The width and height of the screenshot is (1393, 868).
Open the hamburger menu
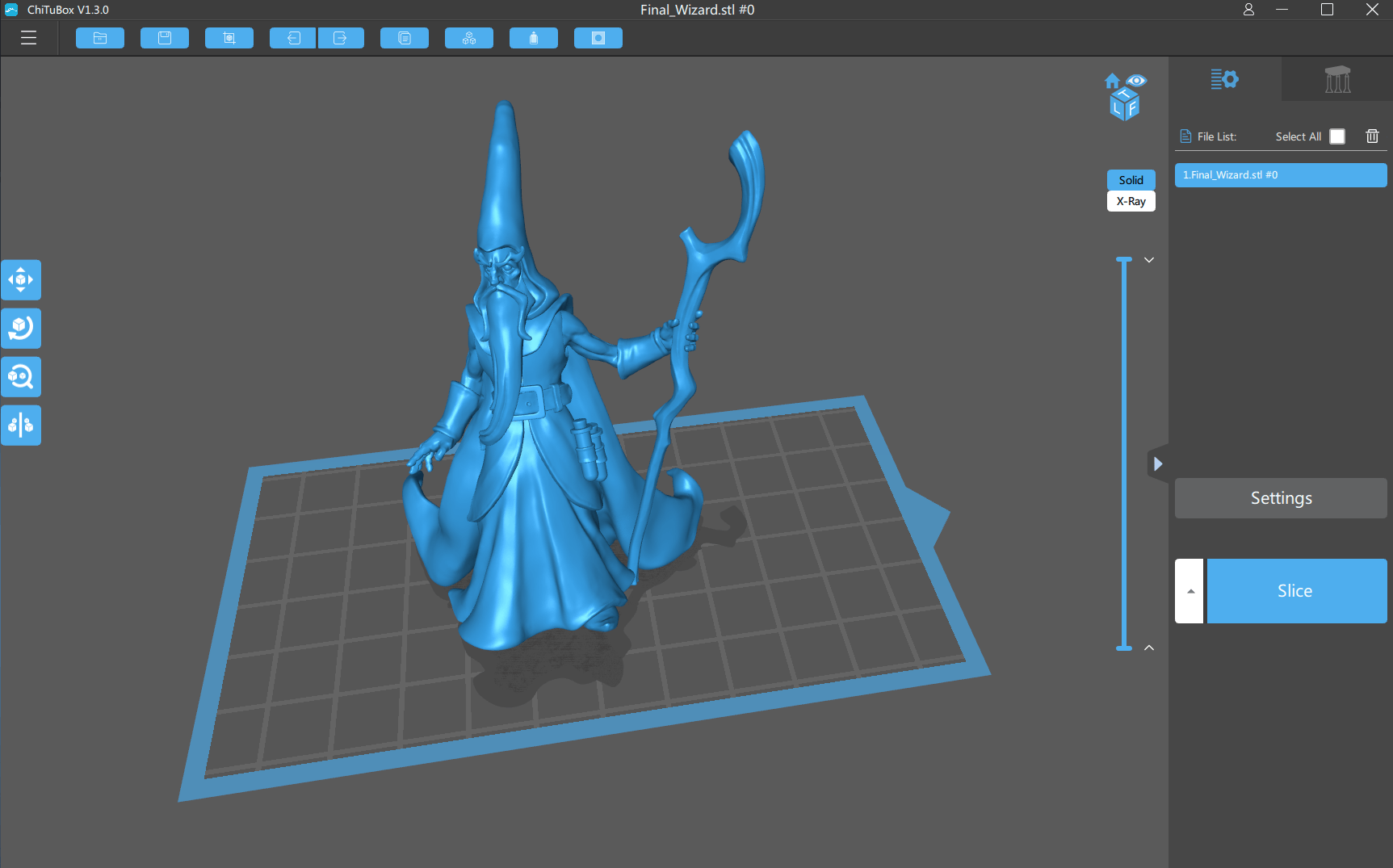coord(28,37)
